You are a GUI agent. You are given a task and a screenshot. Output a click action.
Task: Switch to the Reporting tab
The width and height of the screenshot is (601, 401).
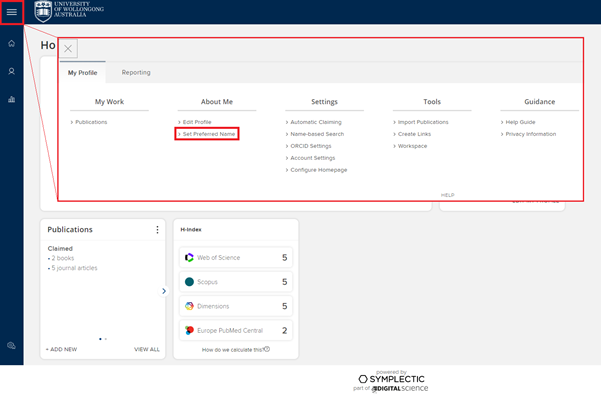point(136,72)
